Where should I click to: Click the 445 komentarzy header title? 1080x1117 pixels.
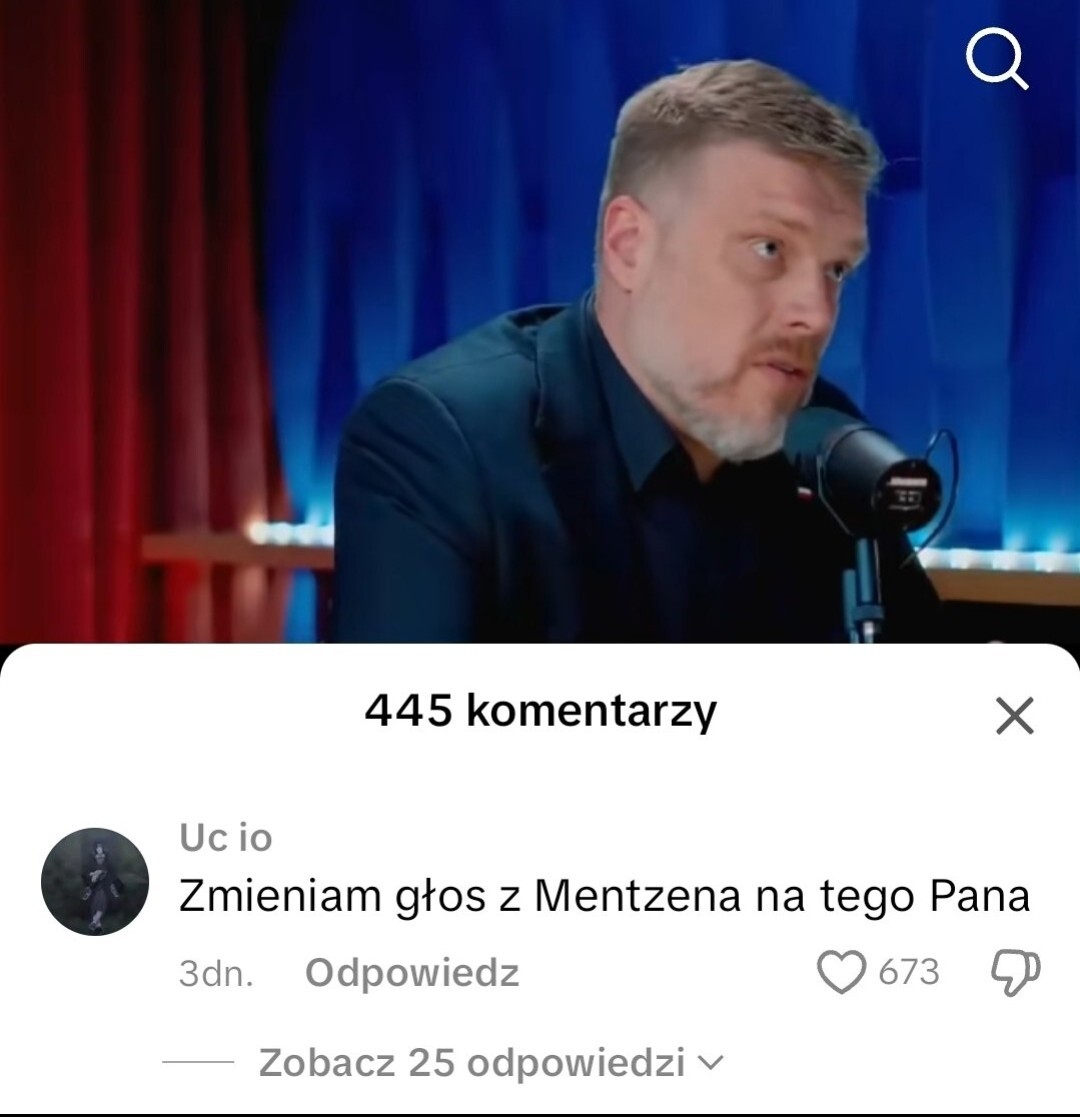point(540,711)
